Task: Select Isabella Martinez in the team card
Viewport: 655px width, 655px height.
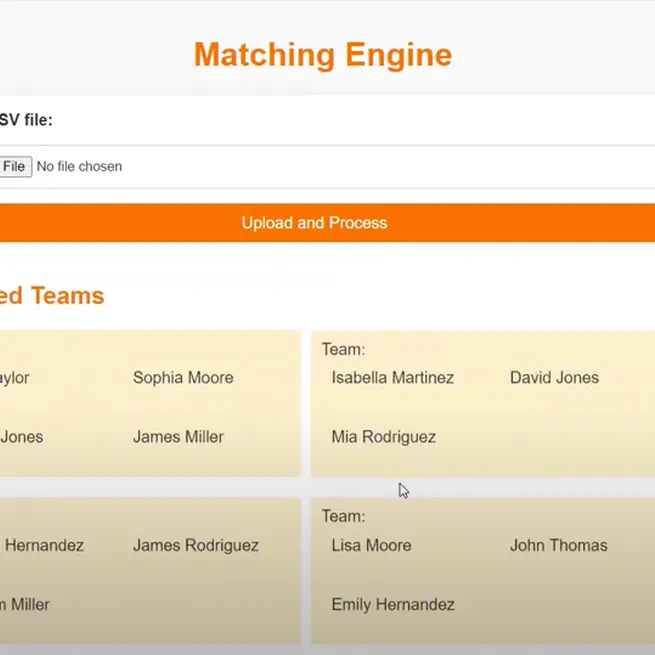Action: click(x=392, y=378)
